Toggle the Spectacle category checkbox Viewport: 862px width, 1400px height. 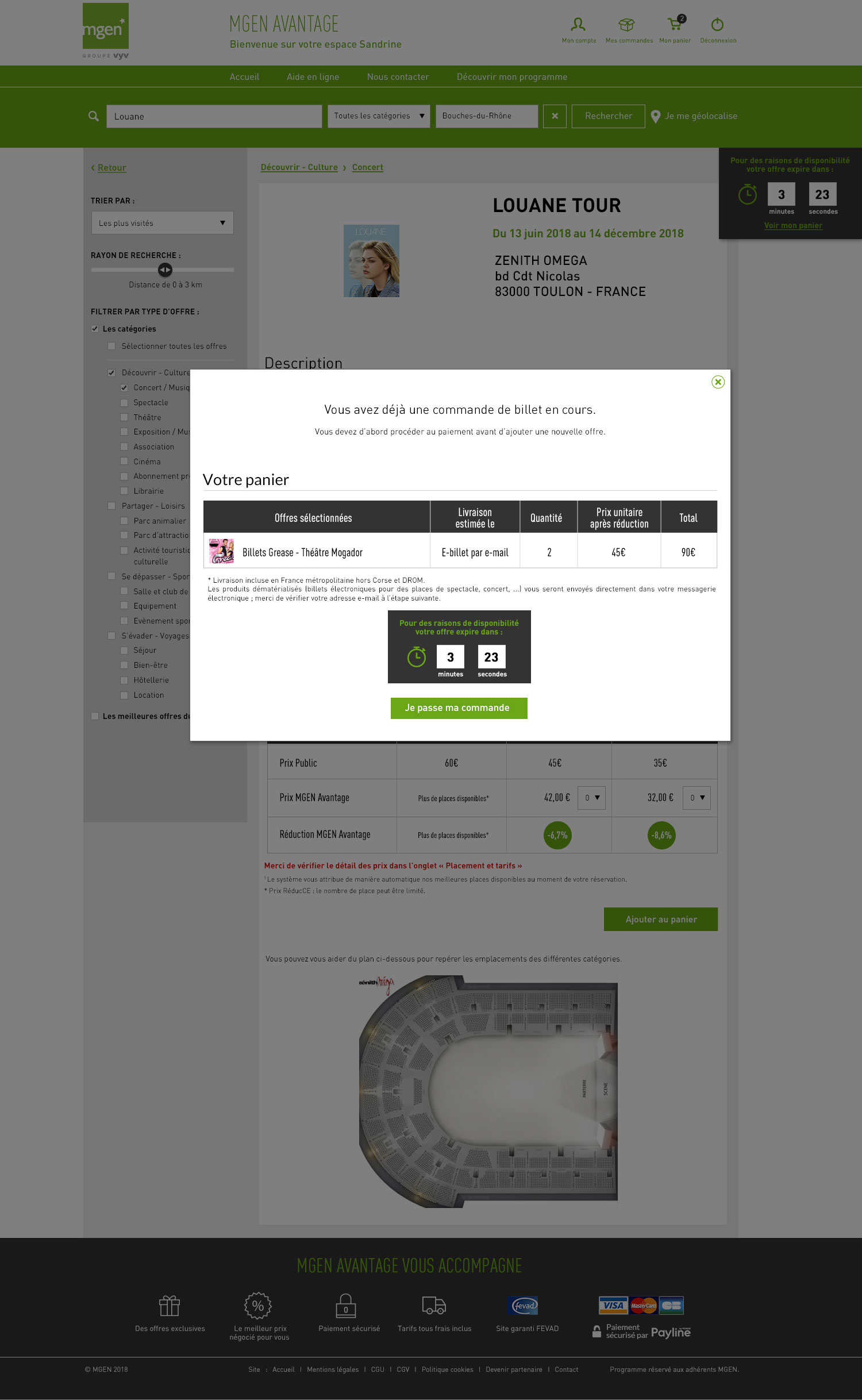tap(124, 403)
